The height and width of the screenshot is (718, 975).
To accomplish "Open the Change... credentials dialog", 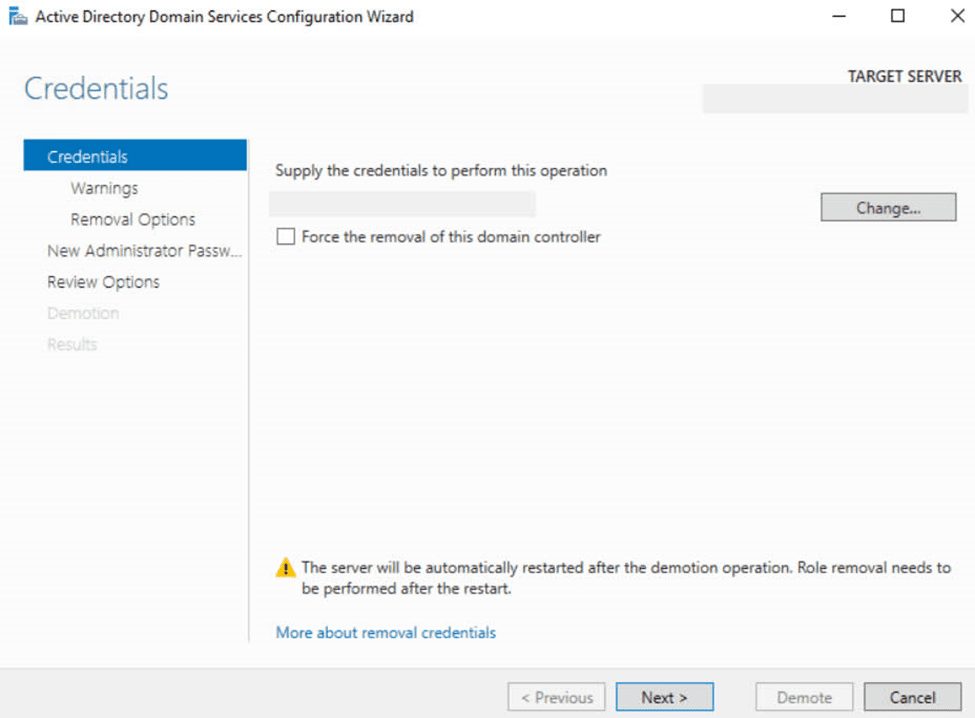I will coord(888,208).
